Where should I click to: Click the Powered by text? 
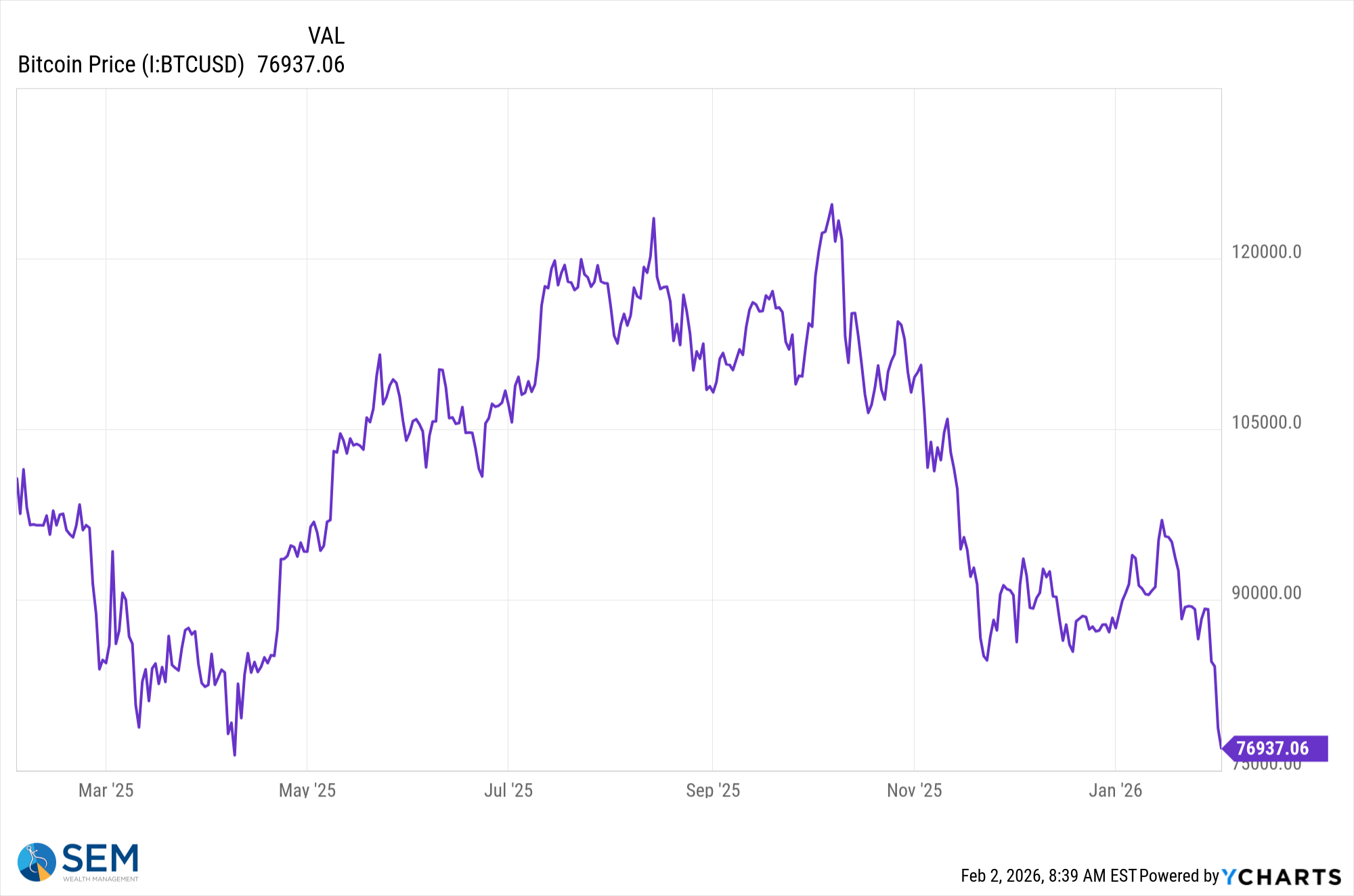click(x=1179, y=876)
